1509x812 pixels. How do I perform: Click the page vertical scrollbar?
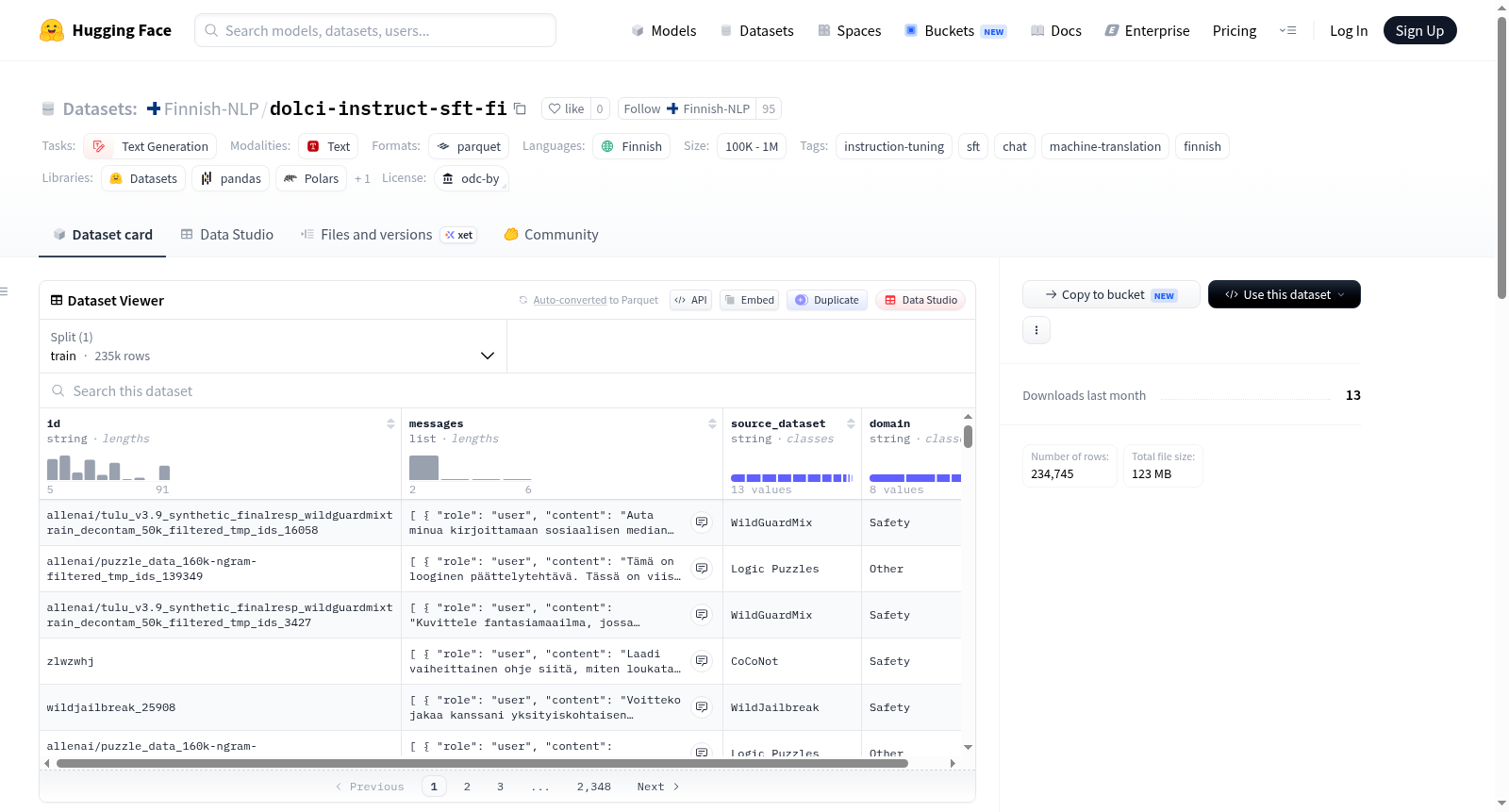tap(1501, 158)
